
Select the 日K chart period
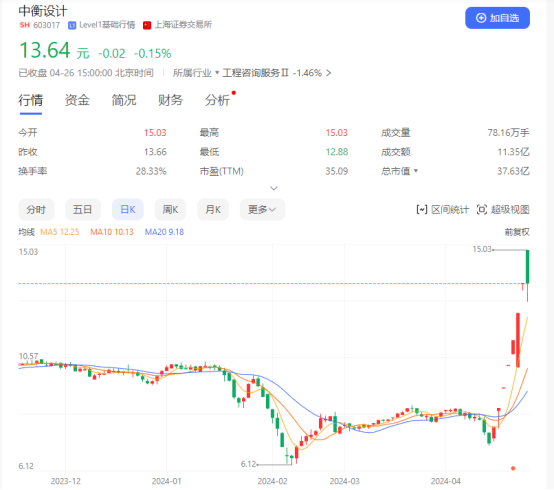coord(128,209)
